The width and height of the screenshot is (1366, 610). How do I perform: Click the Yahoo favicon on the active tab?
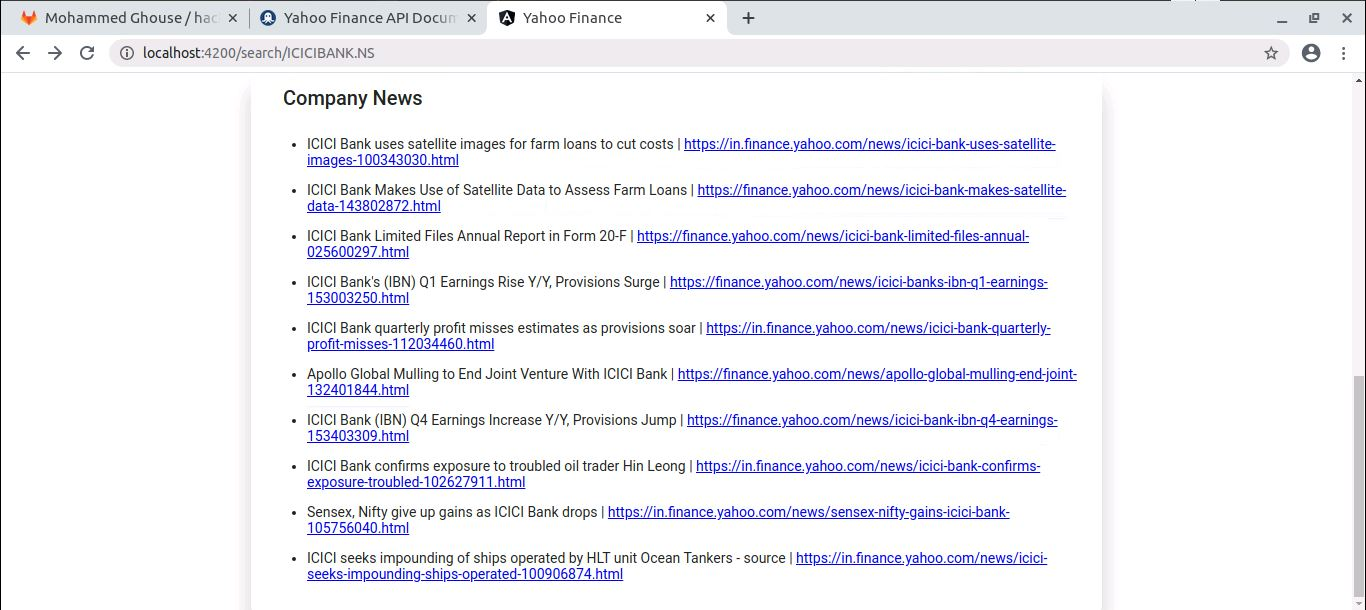506,17
